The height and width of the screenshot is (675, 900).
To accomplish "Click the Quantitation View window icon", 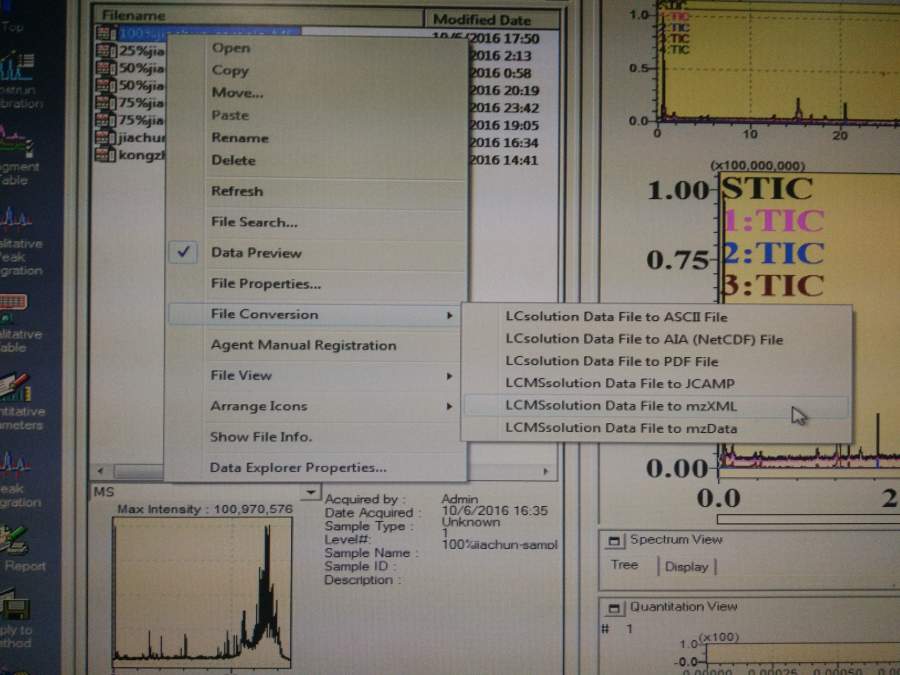I will tap(612, 607).
